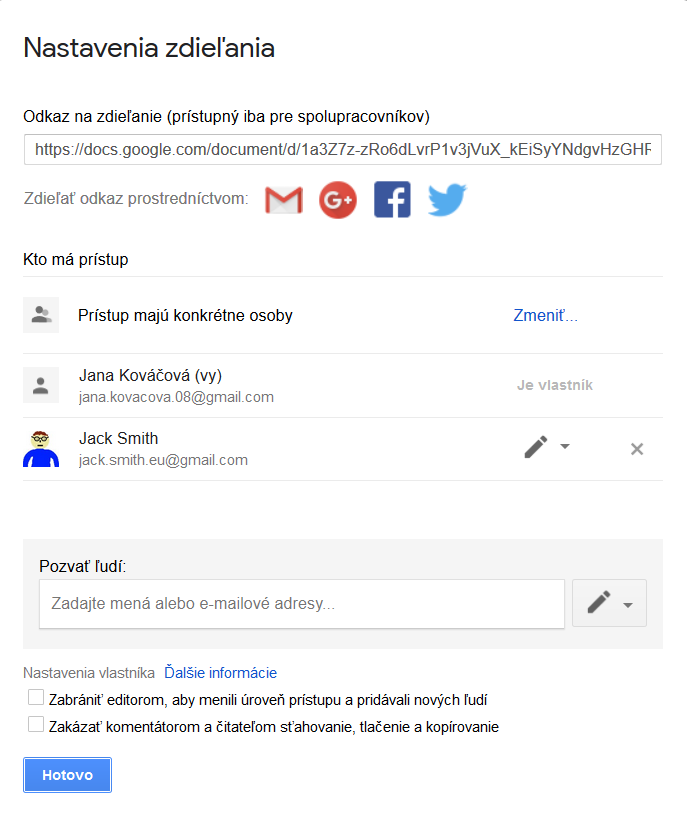Image resolution: width=687 pixels, height=813 pixels.
Task: Click Jana Kováčová's profile icon
Action: click(41, 385)
